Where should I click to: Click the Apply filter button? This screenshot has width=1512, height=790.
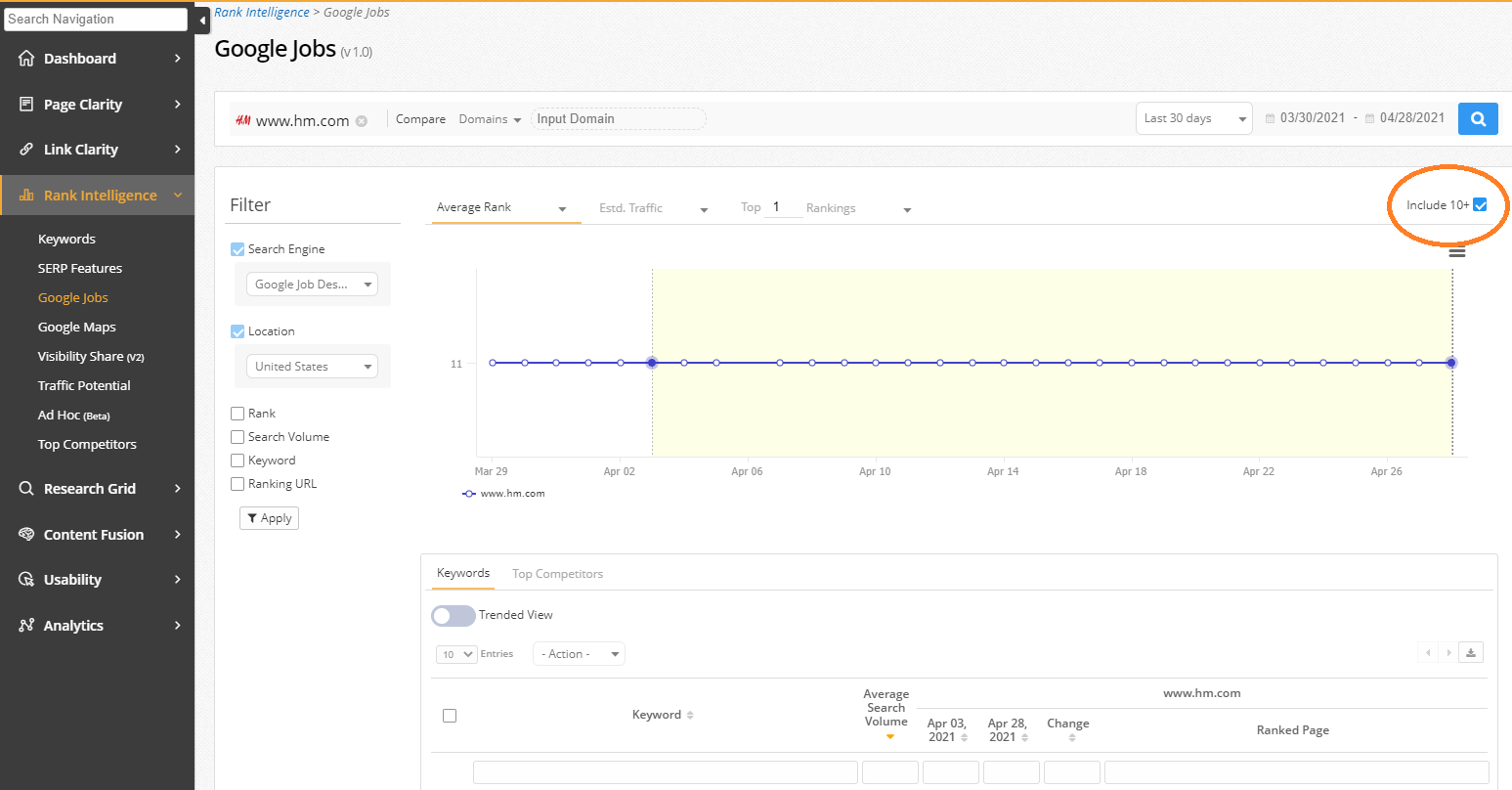pyautogui.click(x=269, y=518)
